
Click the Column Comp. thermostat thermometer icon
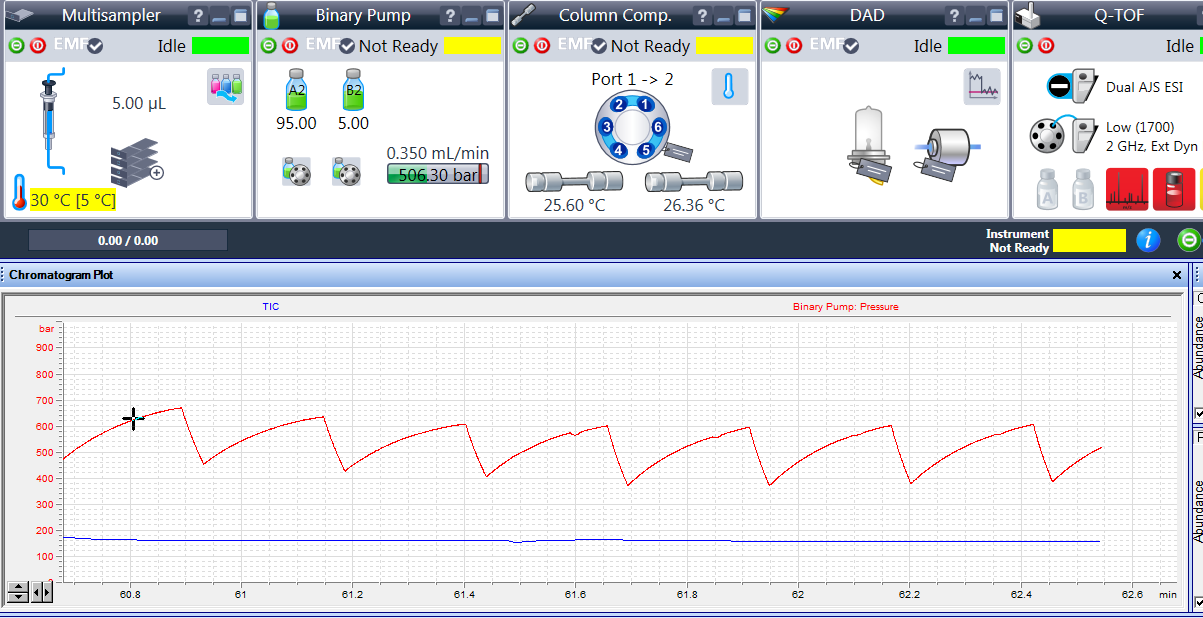730,87
